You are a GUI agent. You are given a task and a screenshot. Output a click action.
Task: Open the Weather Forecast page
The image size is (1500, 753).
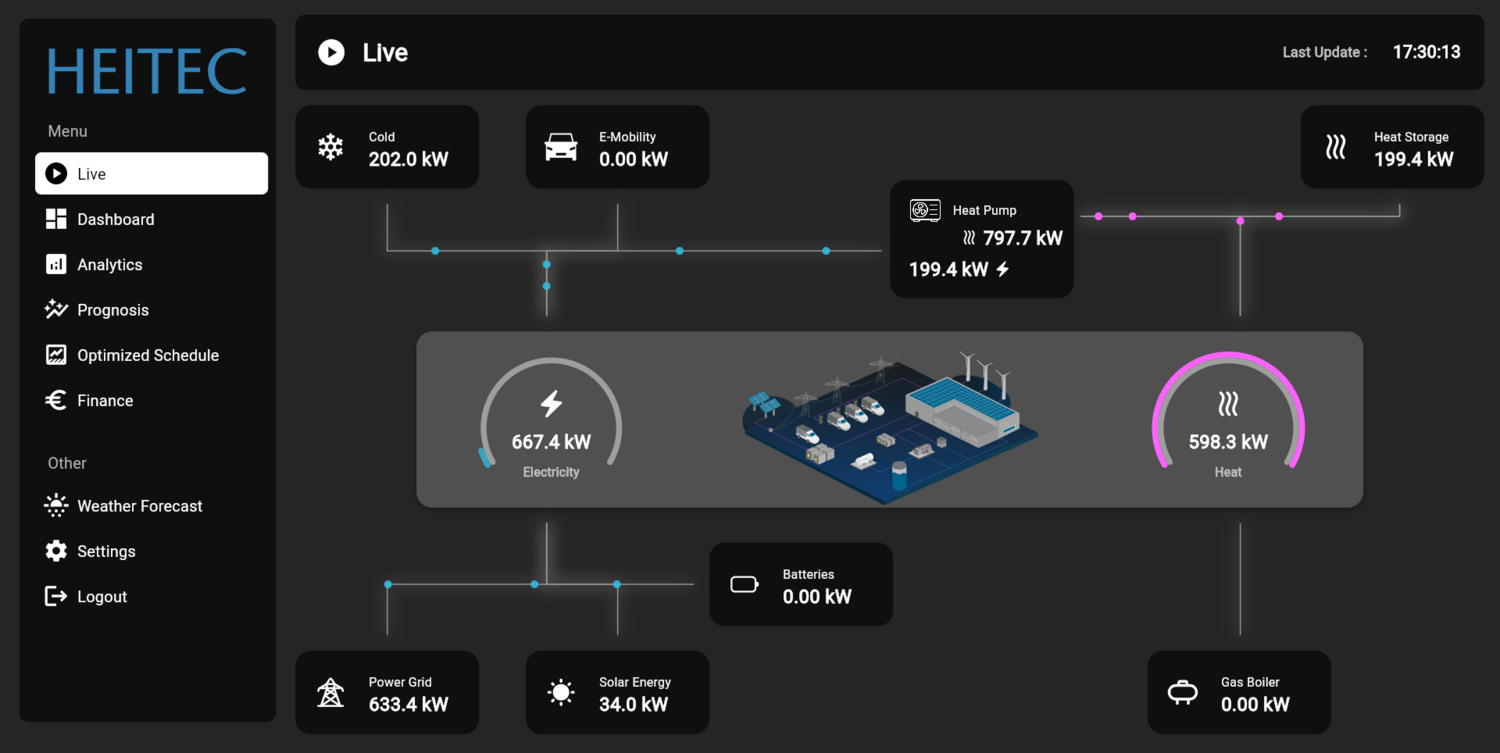139,506
